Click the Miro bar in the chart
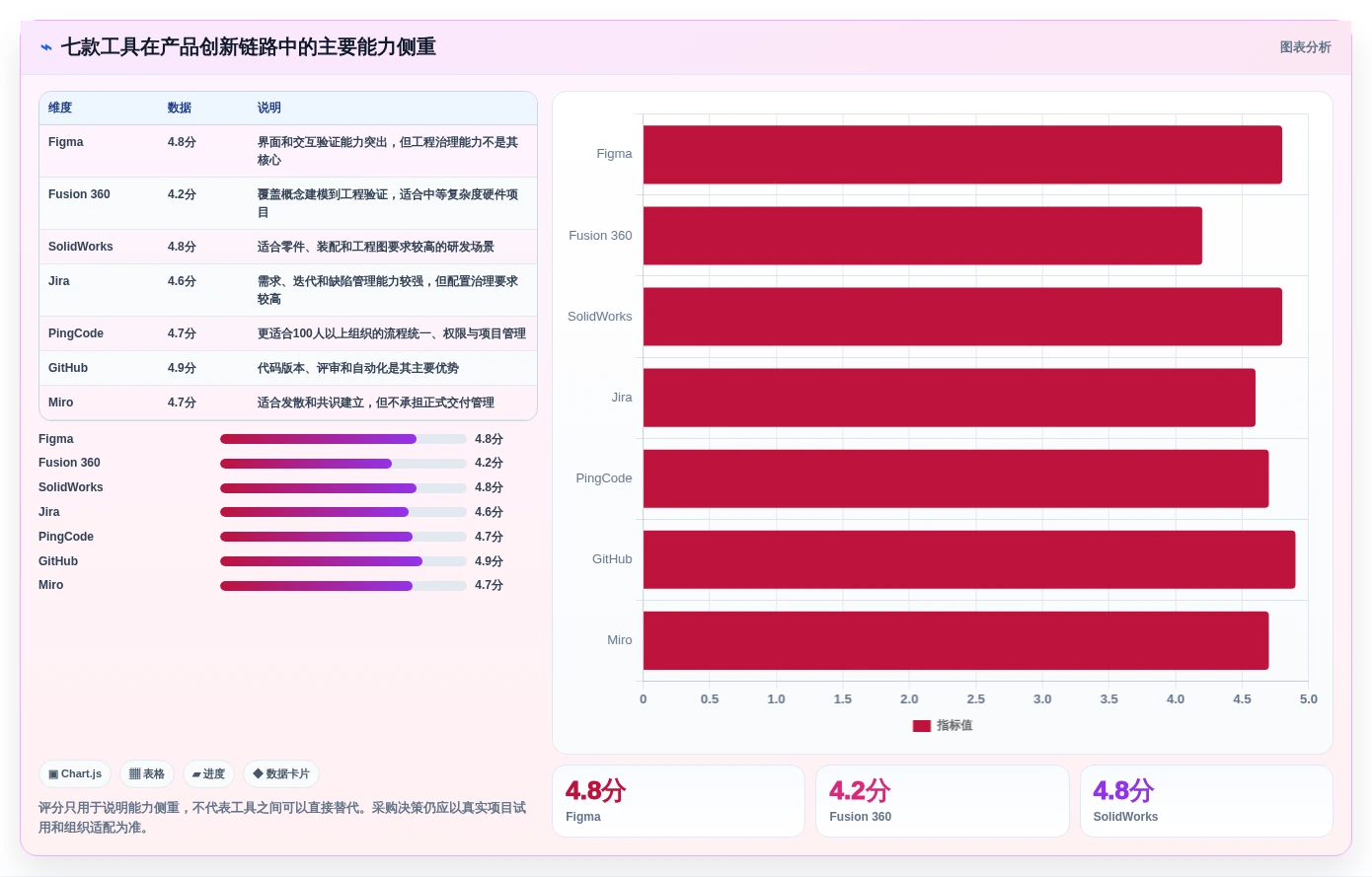1372x877 pixels. tap(955, 640)
